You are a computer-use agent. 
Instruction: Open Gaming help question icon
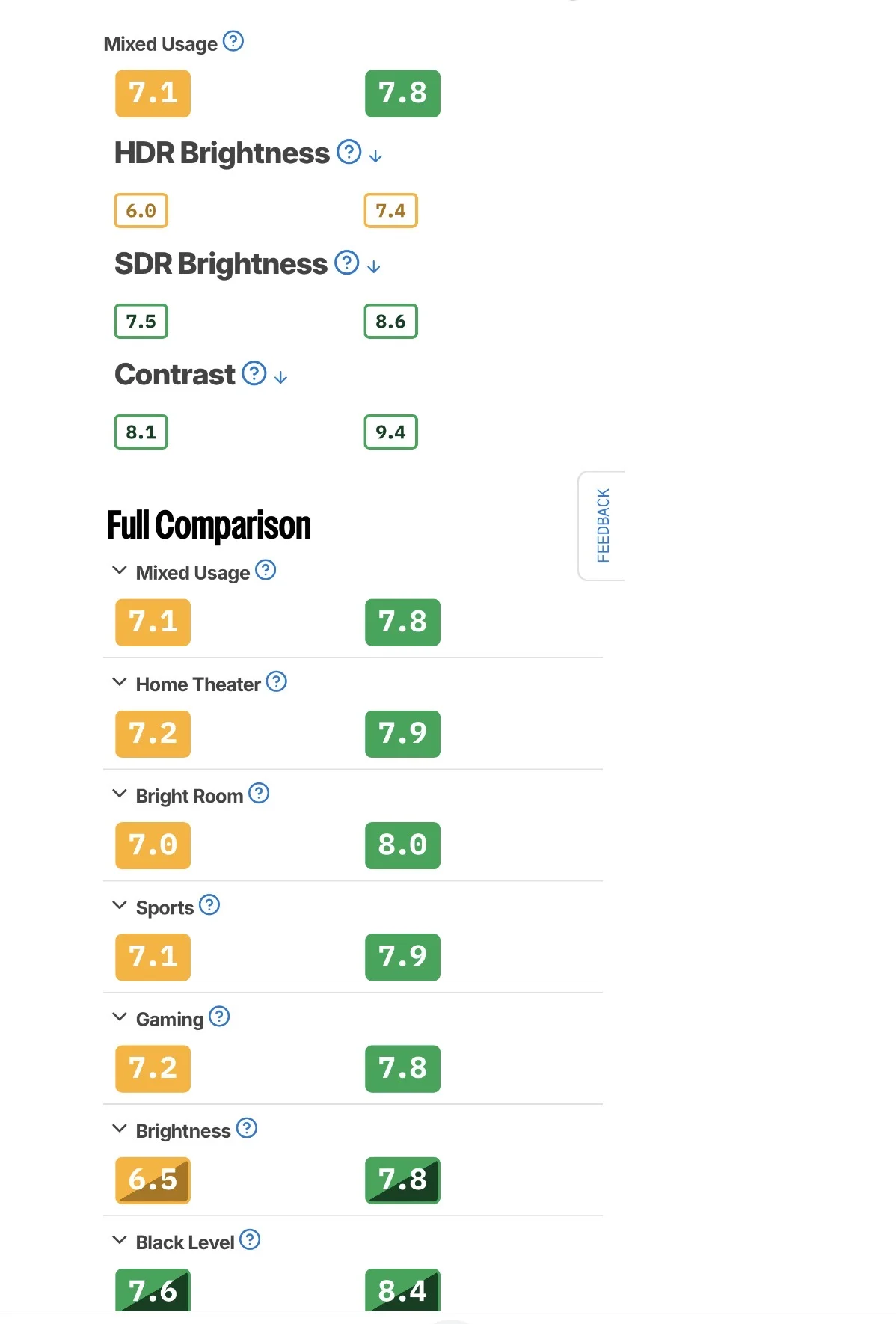pos(219,1017)
